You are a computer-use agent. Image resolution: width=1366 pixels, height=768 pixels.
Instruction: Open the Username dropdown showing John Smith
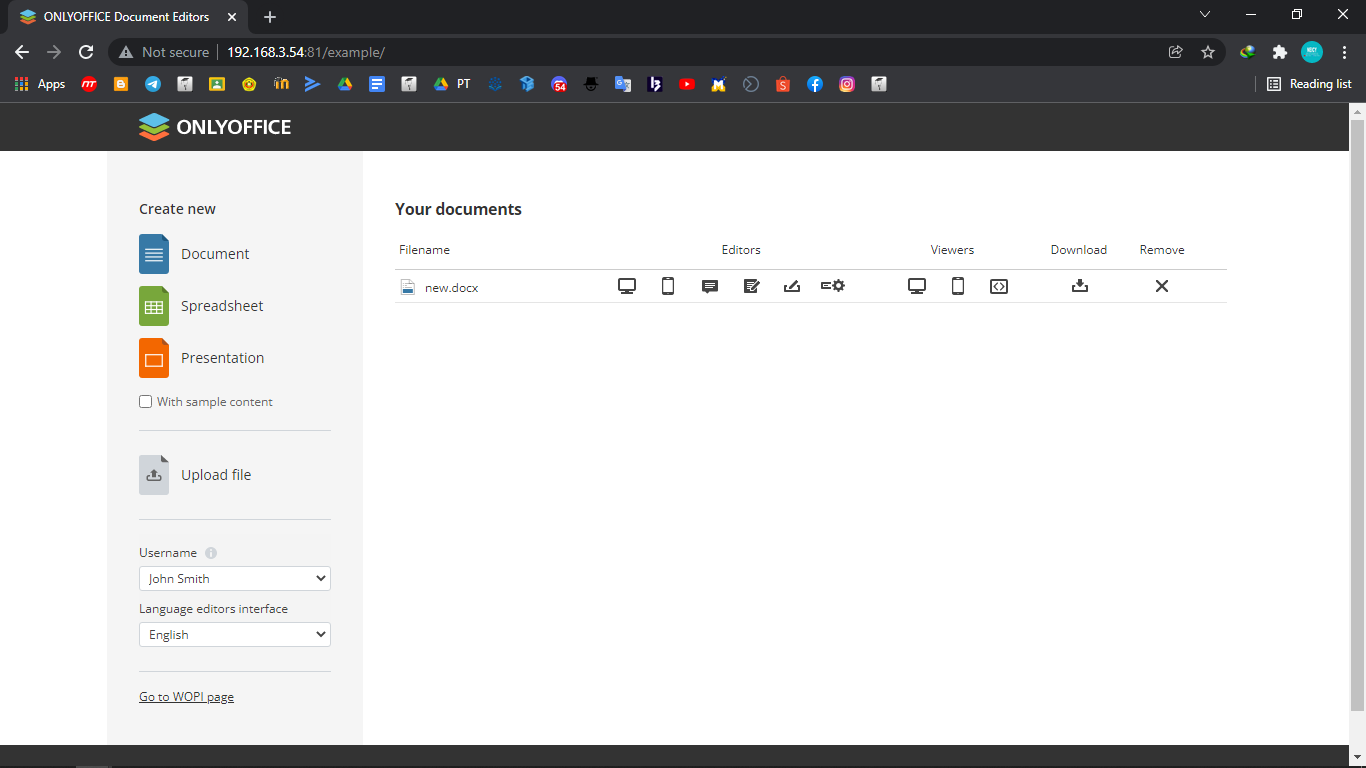[235, 578]
